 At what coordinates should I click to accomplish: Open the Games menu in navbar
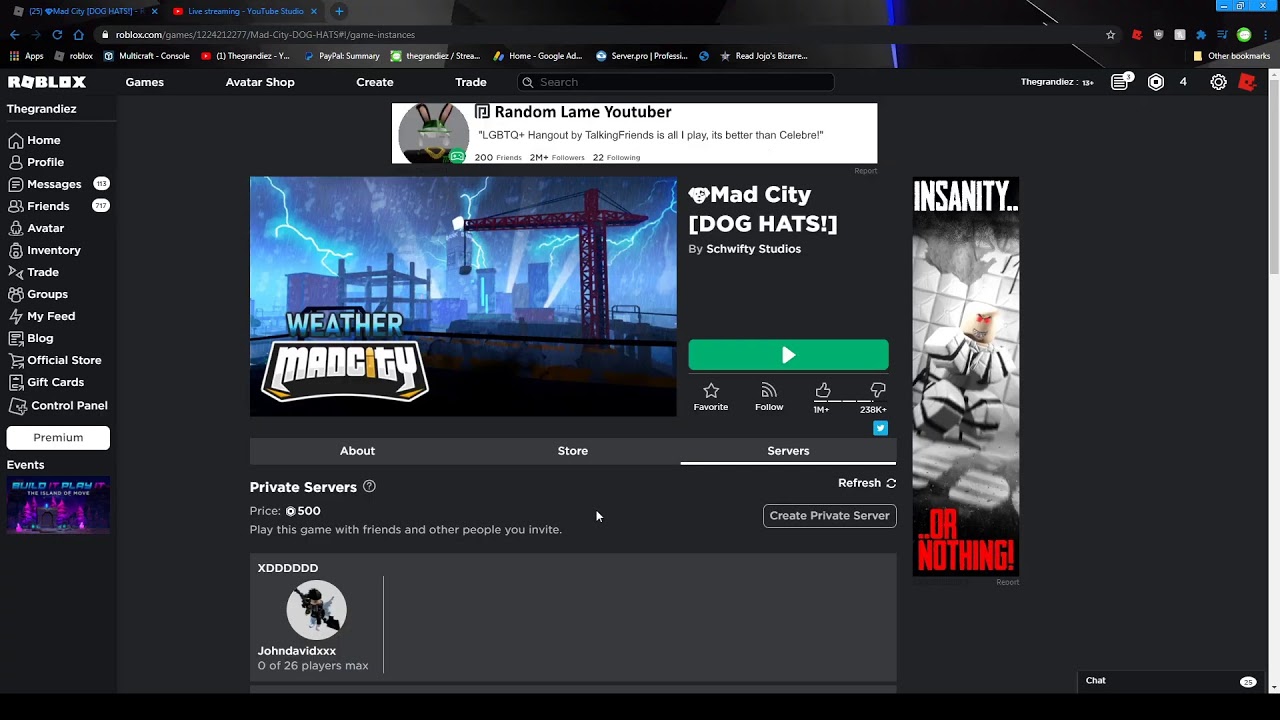[x=145, y=82]
